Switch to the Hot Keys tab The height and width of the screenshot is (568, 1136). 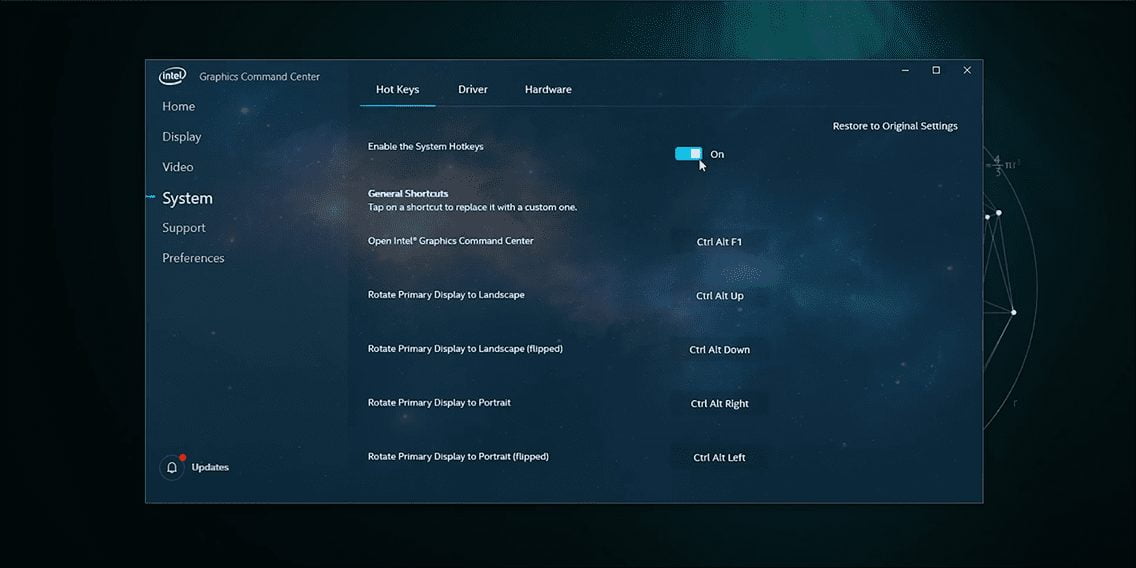pos(397,90)
